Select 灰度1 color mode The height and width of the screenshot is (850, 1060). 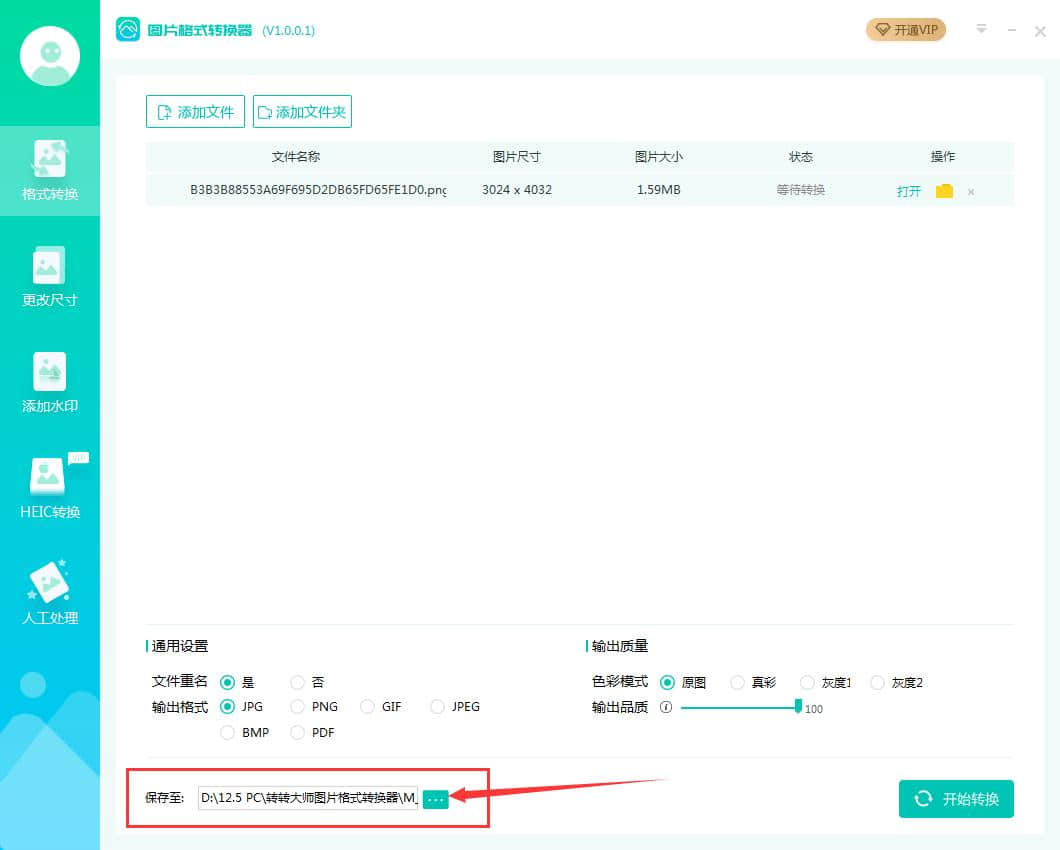click(807, 683)
